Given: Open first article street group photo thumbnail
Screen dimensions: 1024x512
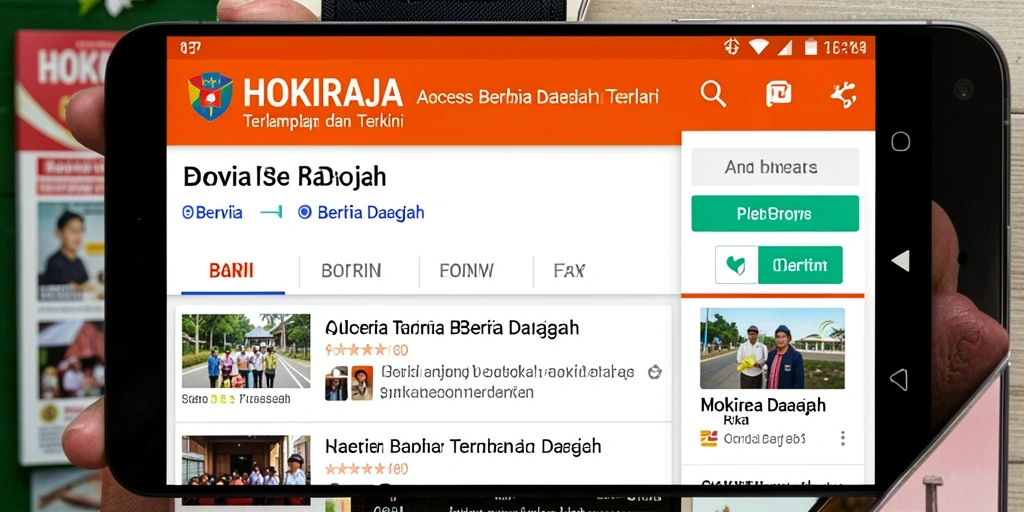Looking at the screenshot, I should click(246, 351).
